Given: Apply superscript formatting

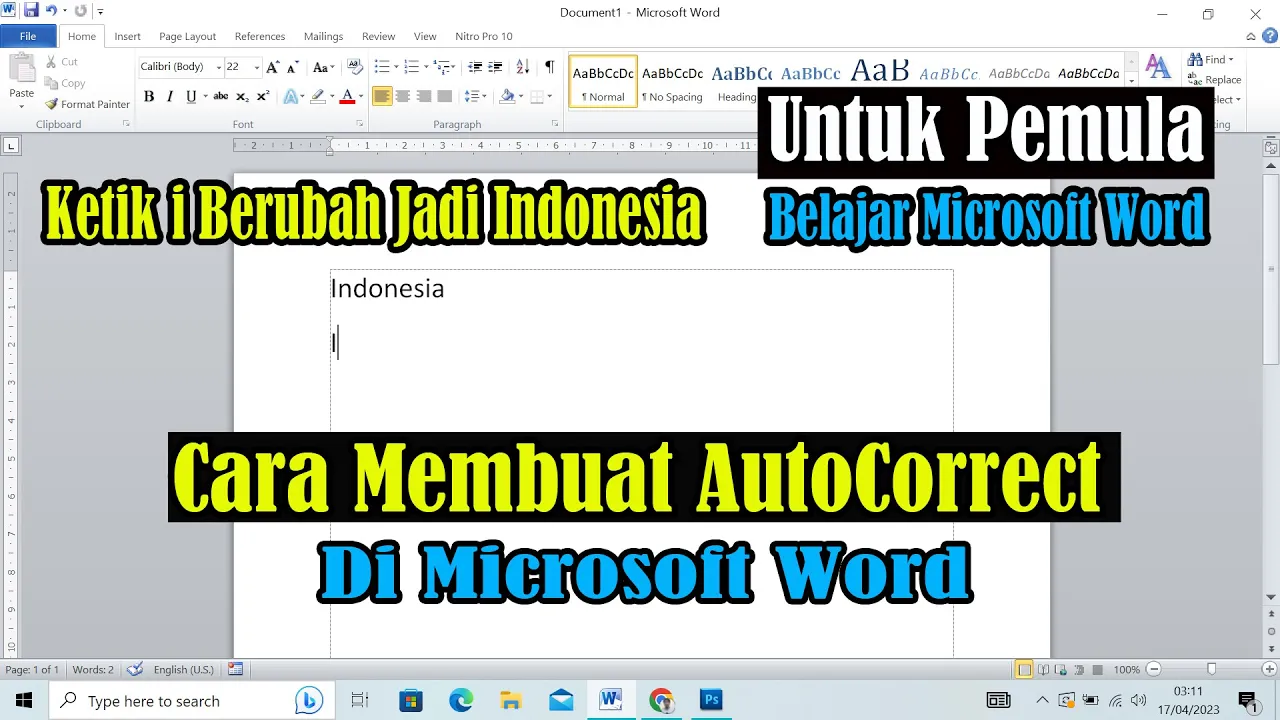Looking at the screenshot, I should coord(263,96).
